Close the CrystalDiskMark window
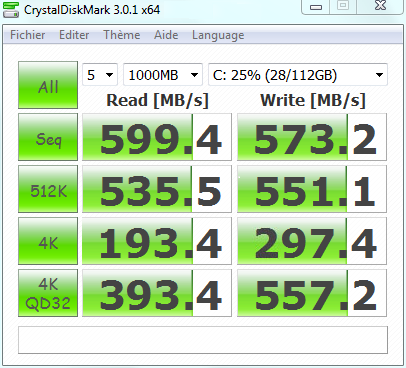This screenshot has height=368, width=406. pos(380,7)
